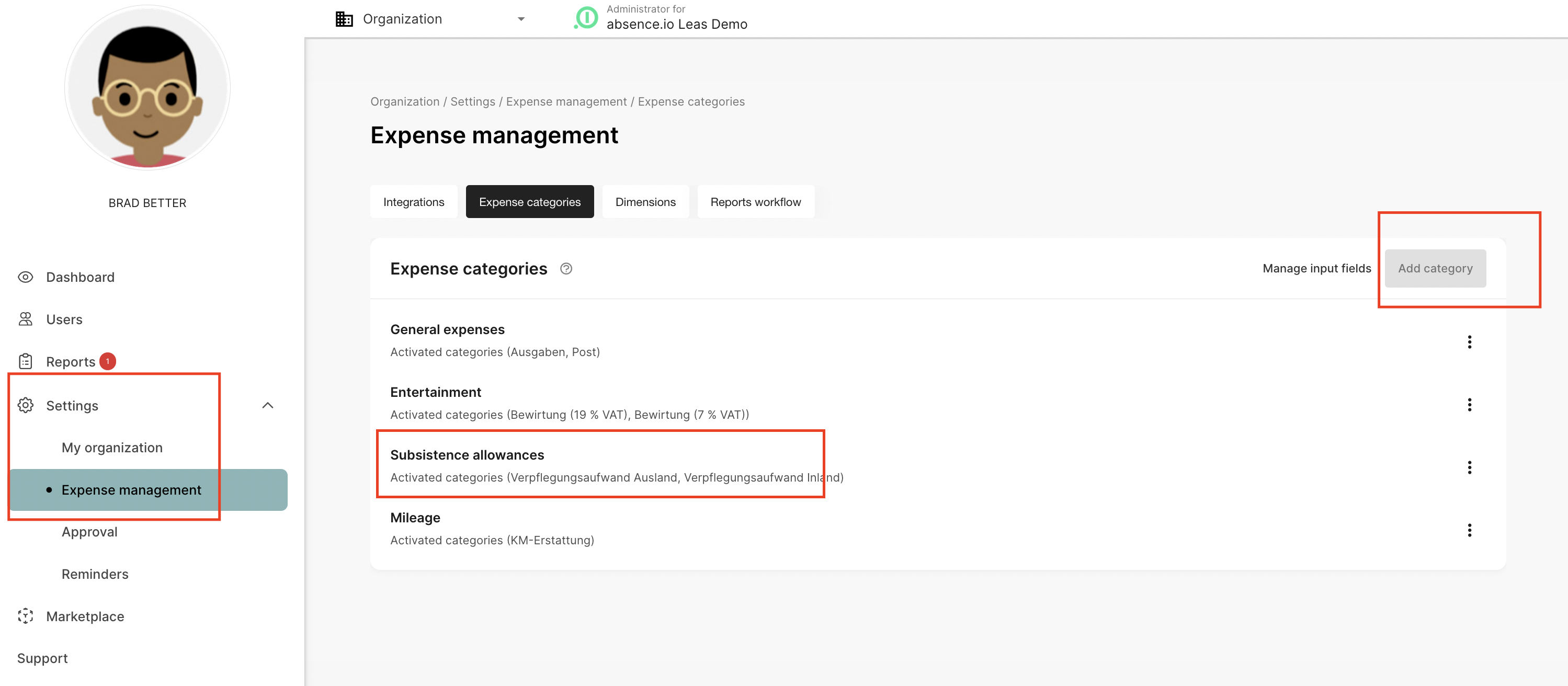This screenshot has width=1568, height=686.
Task: Click the building icon next to Organization
Action: [344, 18]
